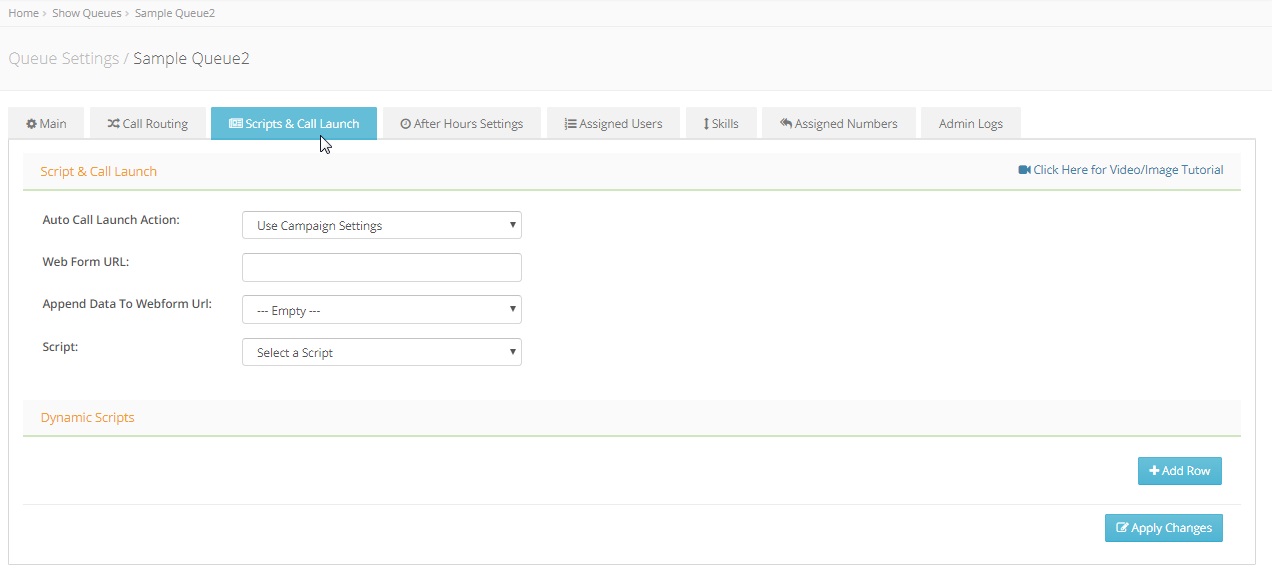Click the list icon on Assigned Users tab

click(x=570, y=124)
